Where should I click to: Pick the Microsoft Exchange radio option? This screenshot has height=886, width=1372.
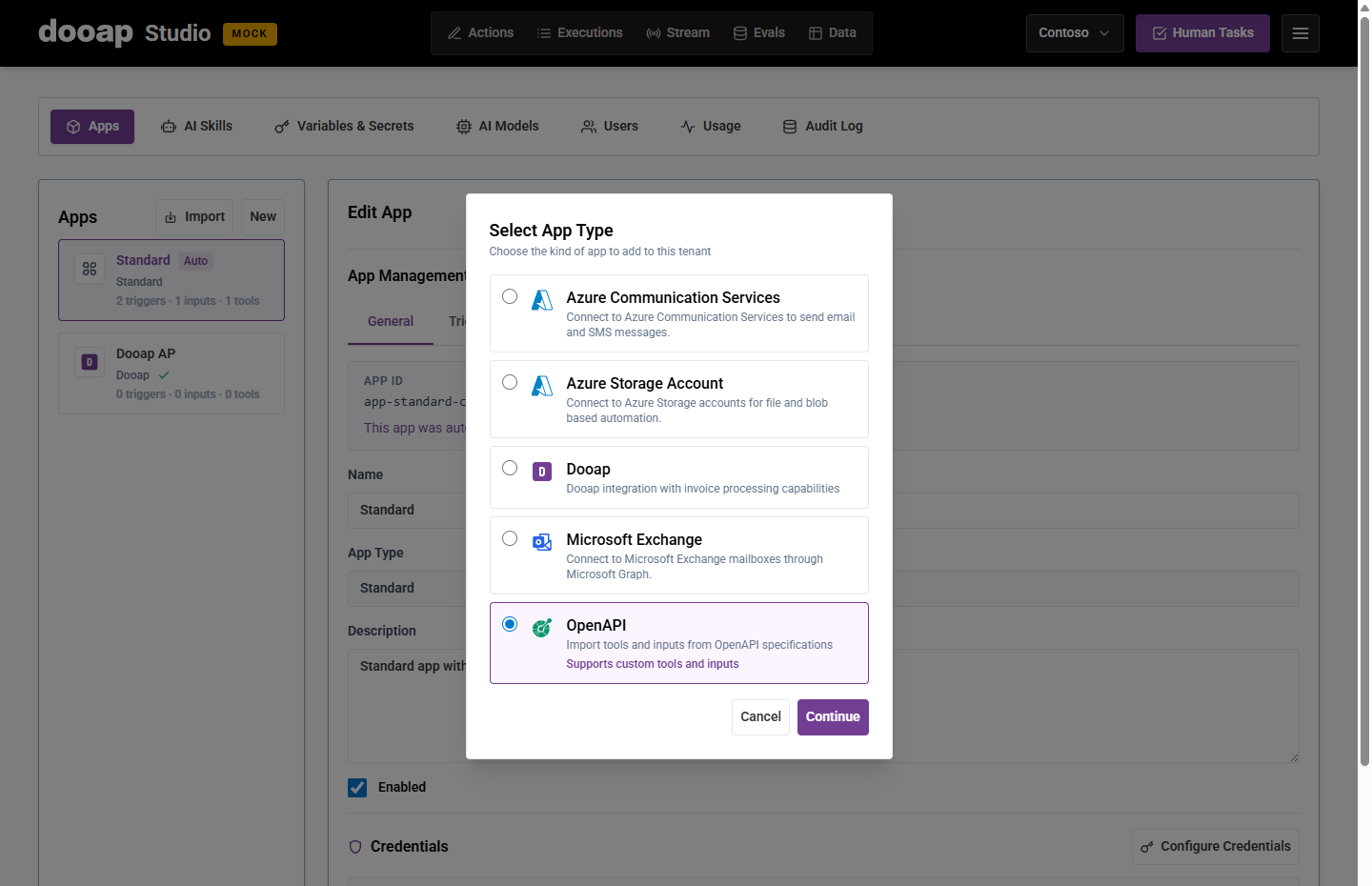coord(510,538)
